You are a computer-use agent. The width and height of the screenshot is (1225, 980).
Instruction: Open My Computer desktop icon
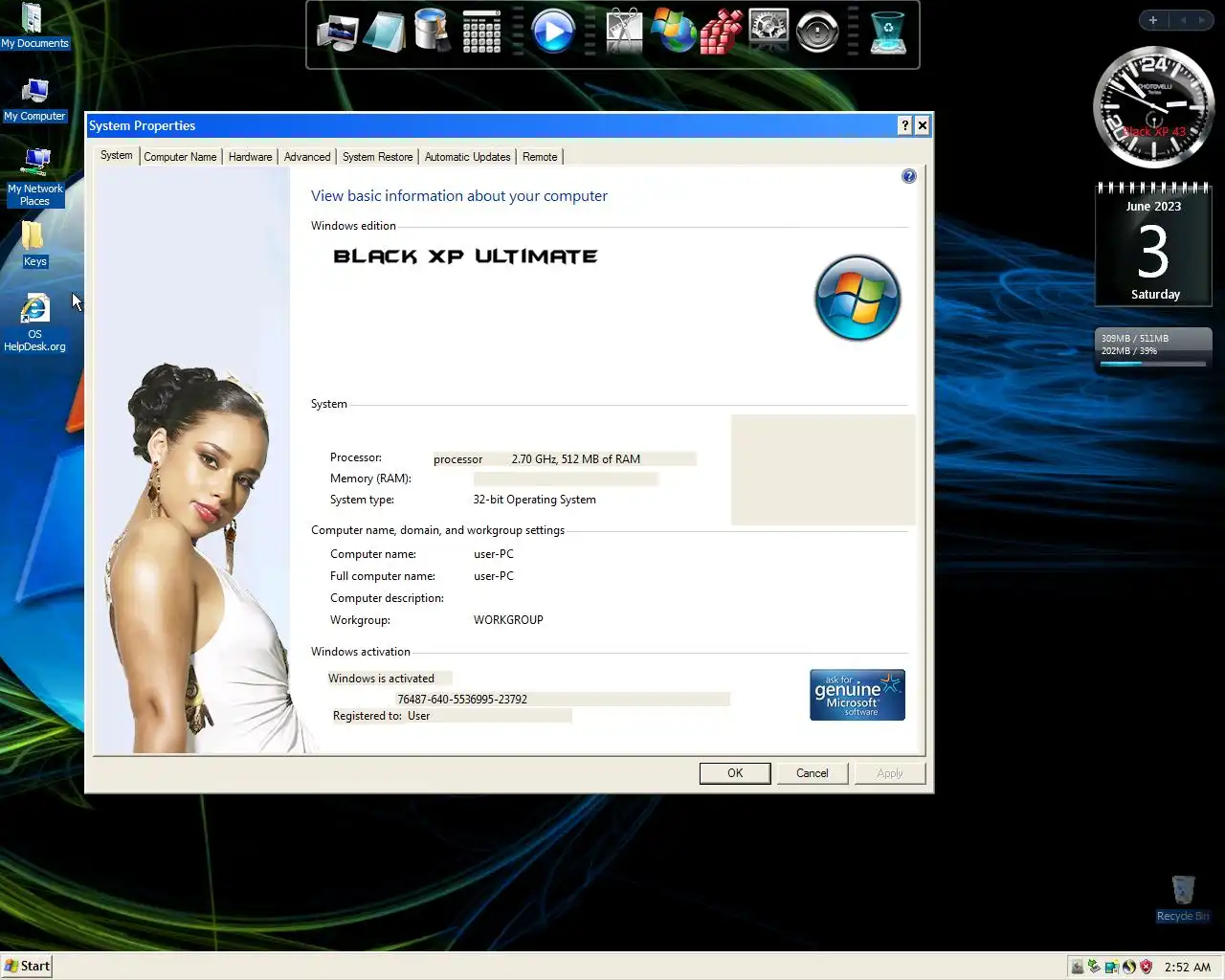pyautogui.click(x=35, y=100)
